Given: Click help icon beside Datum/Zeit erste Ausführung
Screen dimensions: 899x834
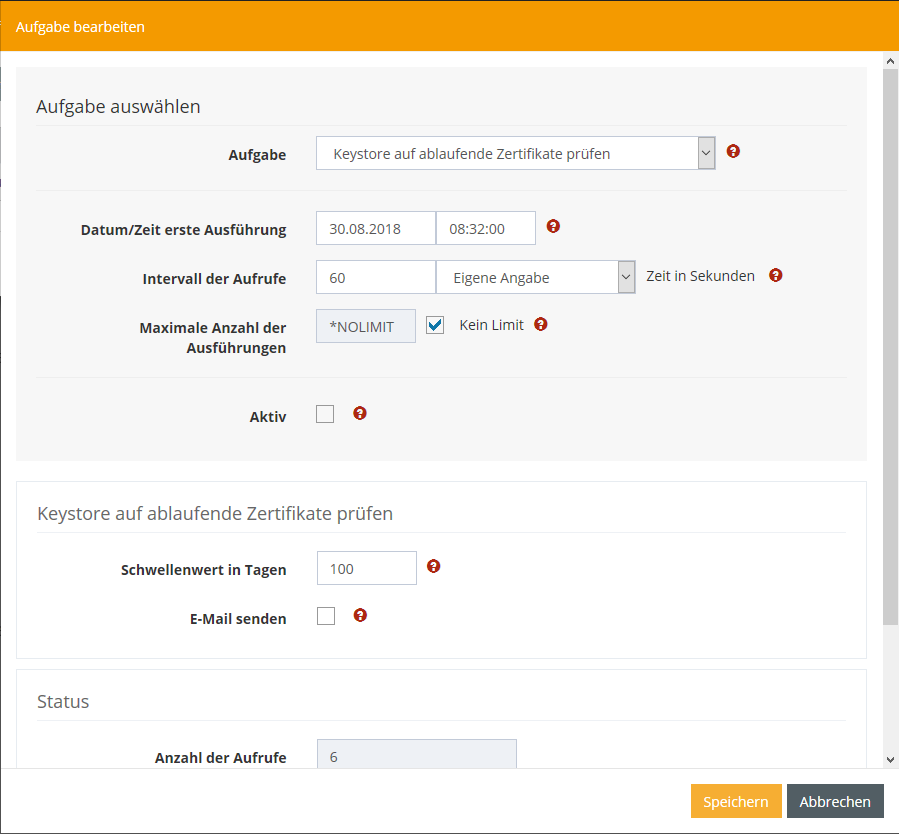Looking at the screenshot, I should point(553,227).
